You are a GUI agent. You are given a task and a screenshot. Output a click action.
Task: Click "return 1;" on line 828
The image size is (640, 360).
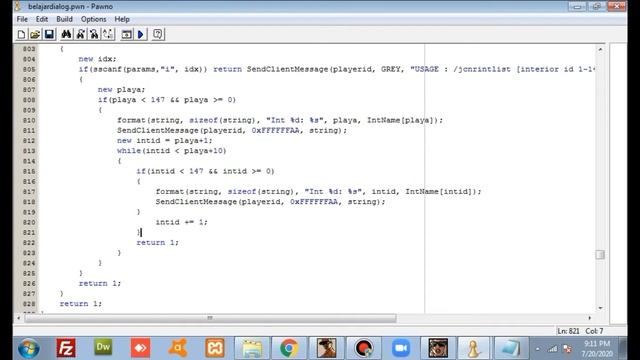(80, 304)
